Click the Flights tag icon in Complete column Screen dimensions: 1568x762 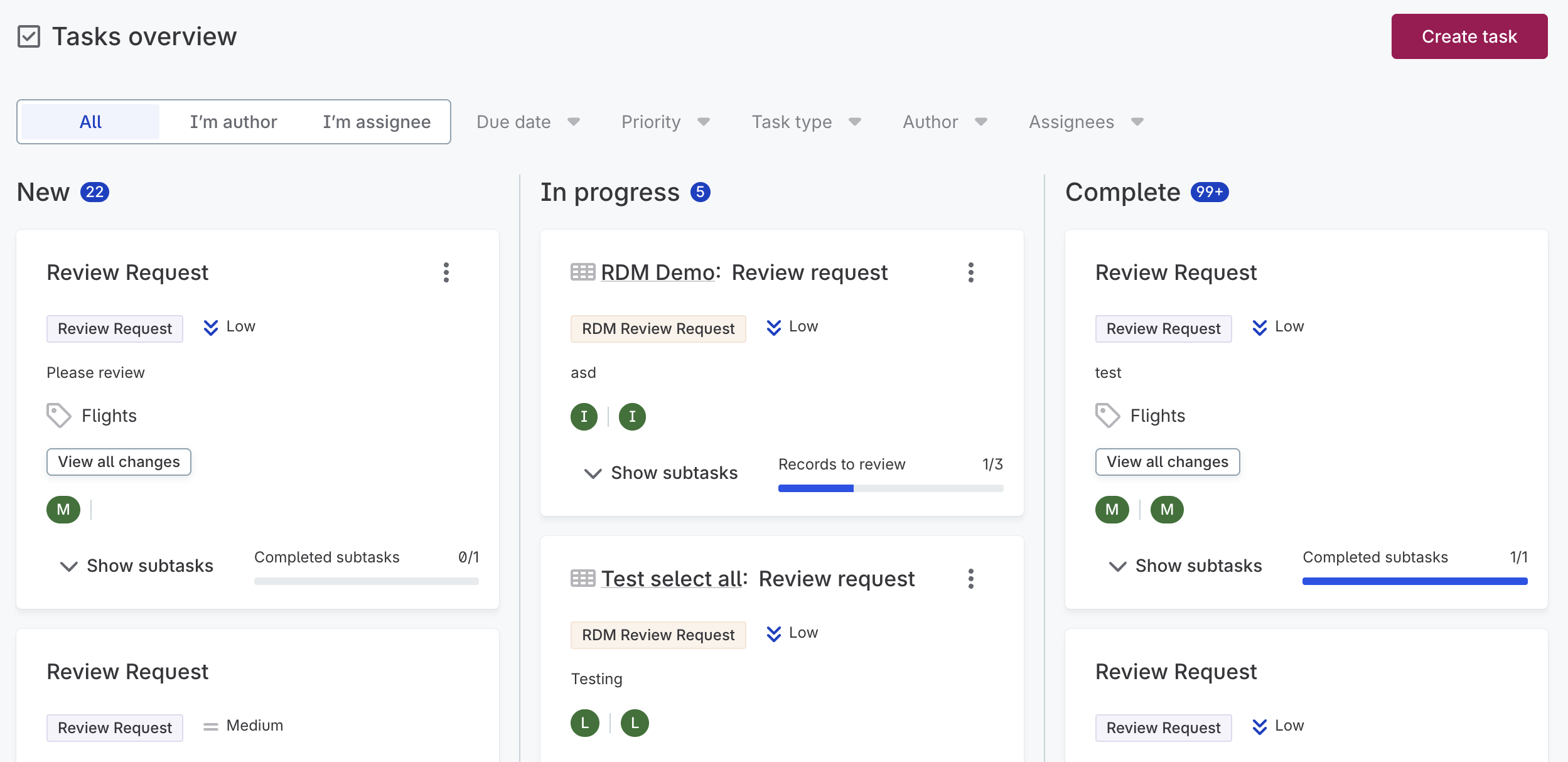[x=1107, y=416]
